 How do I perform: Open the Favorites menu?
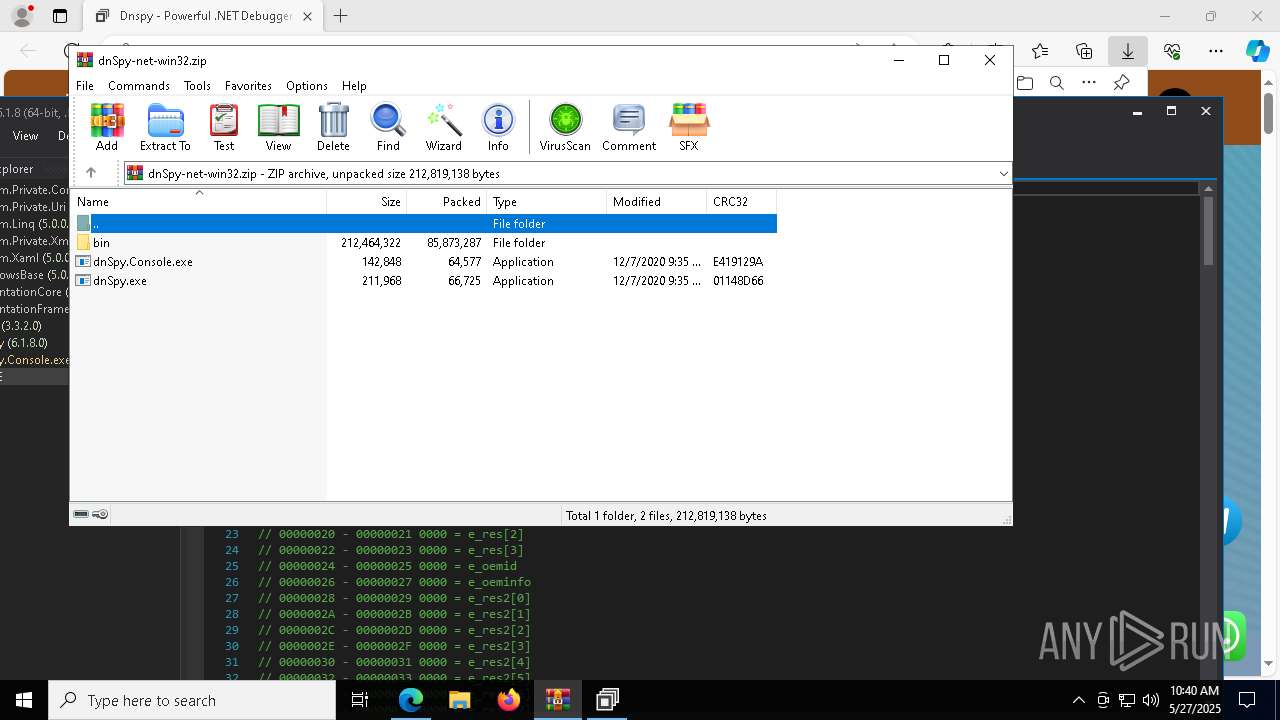(x=248, y=86)
